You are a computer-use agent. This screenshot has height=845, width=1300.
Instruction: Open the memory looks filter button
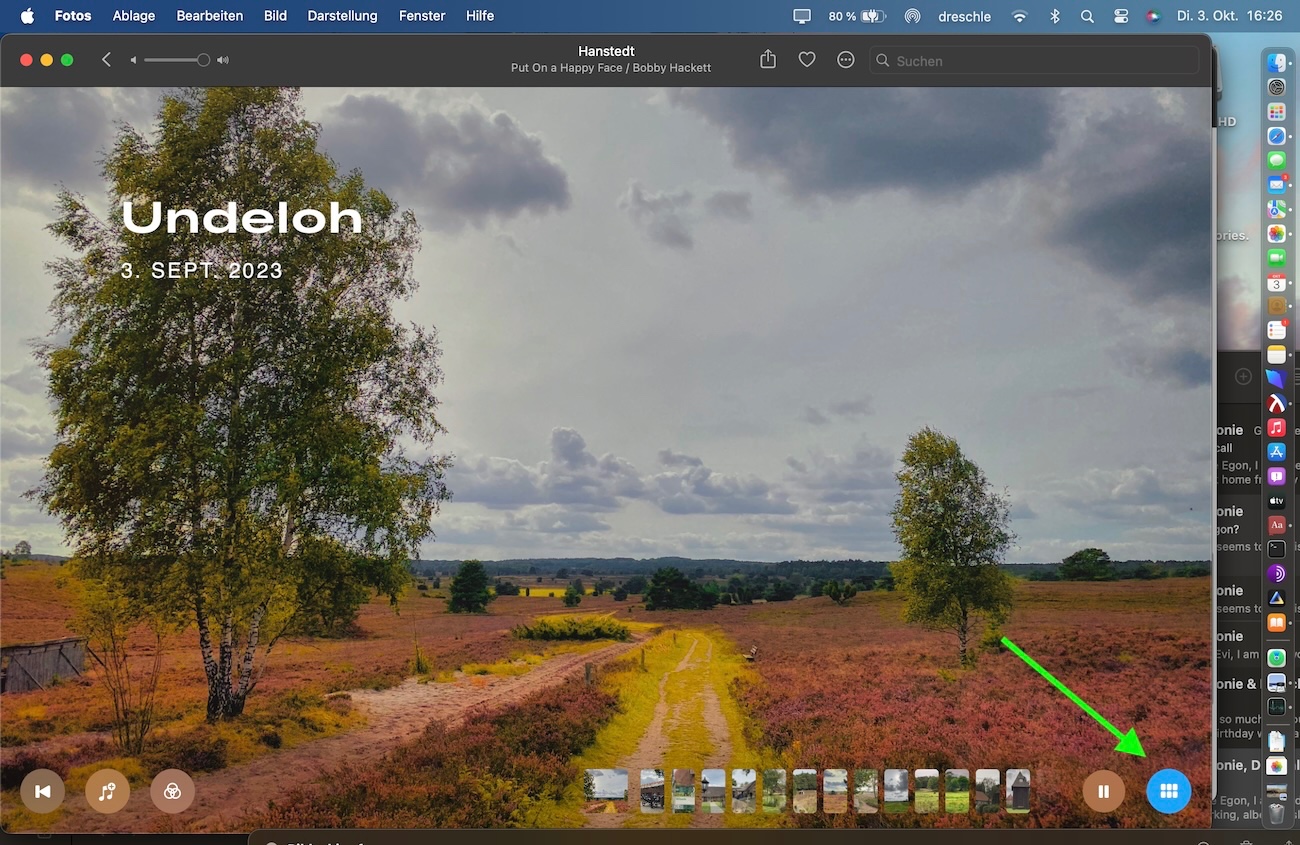pos(172,791)
